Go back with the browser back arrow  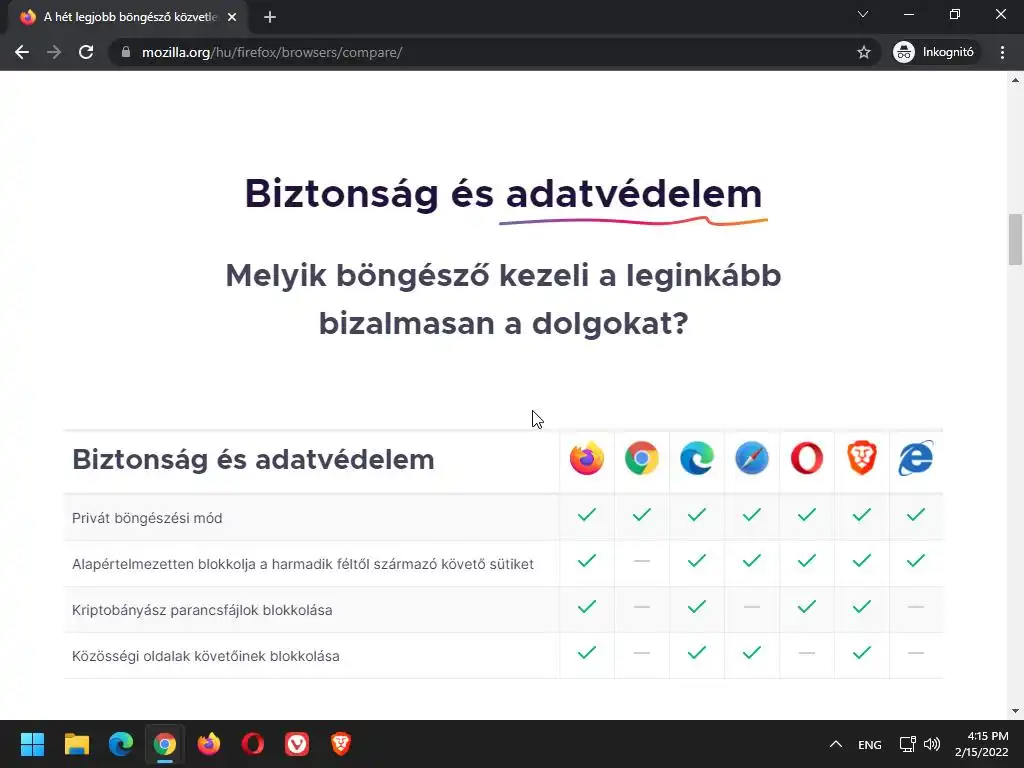click(x=22, y=52)
